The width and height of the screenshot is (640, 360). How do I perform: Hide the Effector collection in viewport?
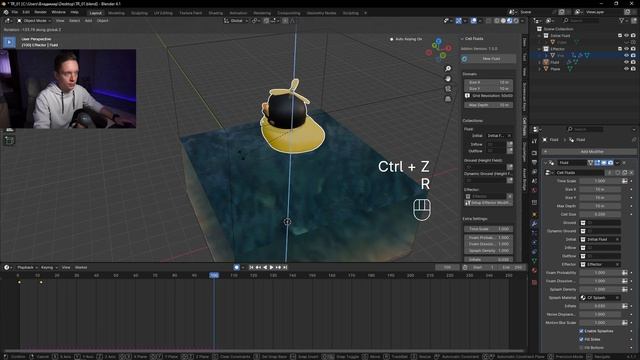click(x=627, y=49)
